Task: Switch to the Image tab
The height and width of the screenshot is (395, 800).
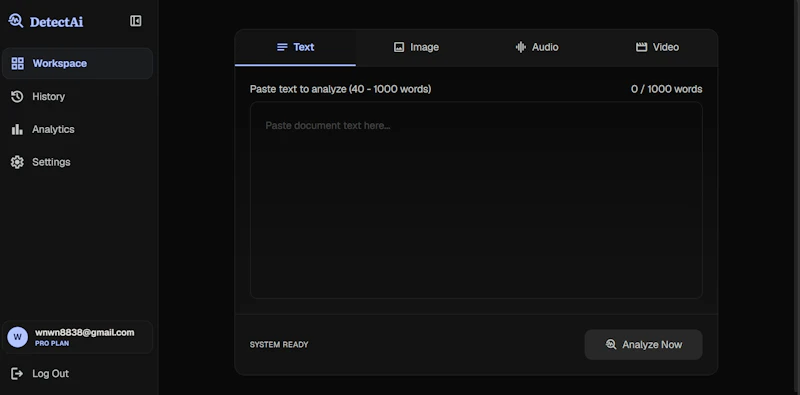Action: 416,47
